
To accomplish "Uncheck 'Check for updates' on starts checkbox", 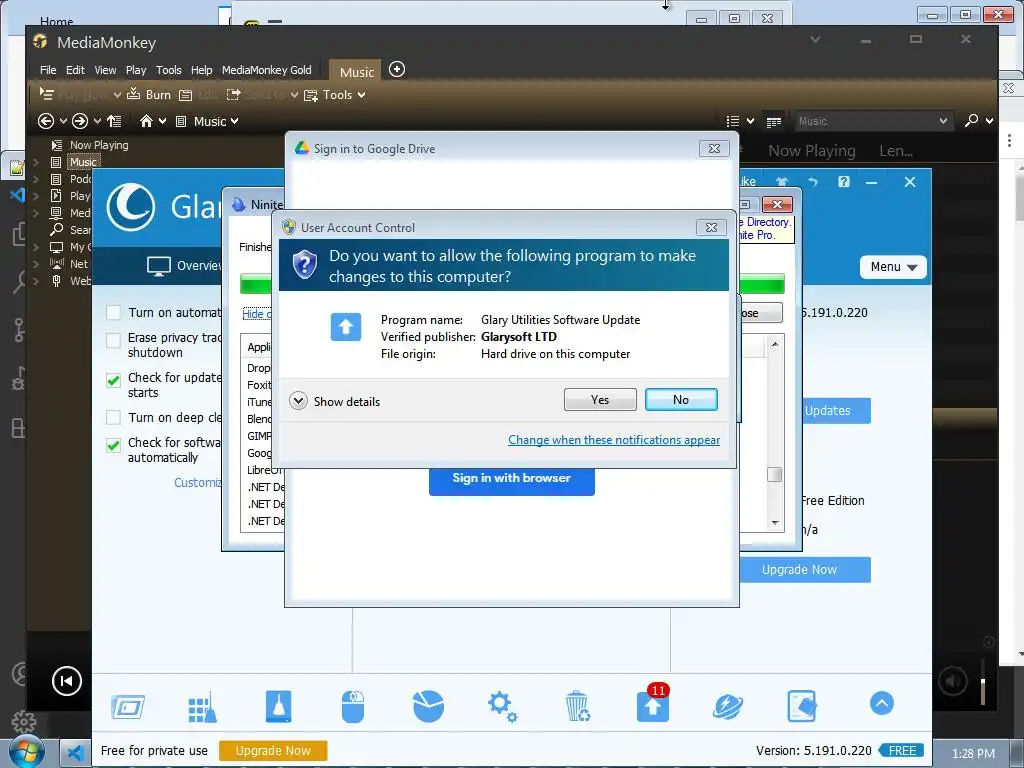I will click(114, 381).
